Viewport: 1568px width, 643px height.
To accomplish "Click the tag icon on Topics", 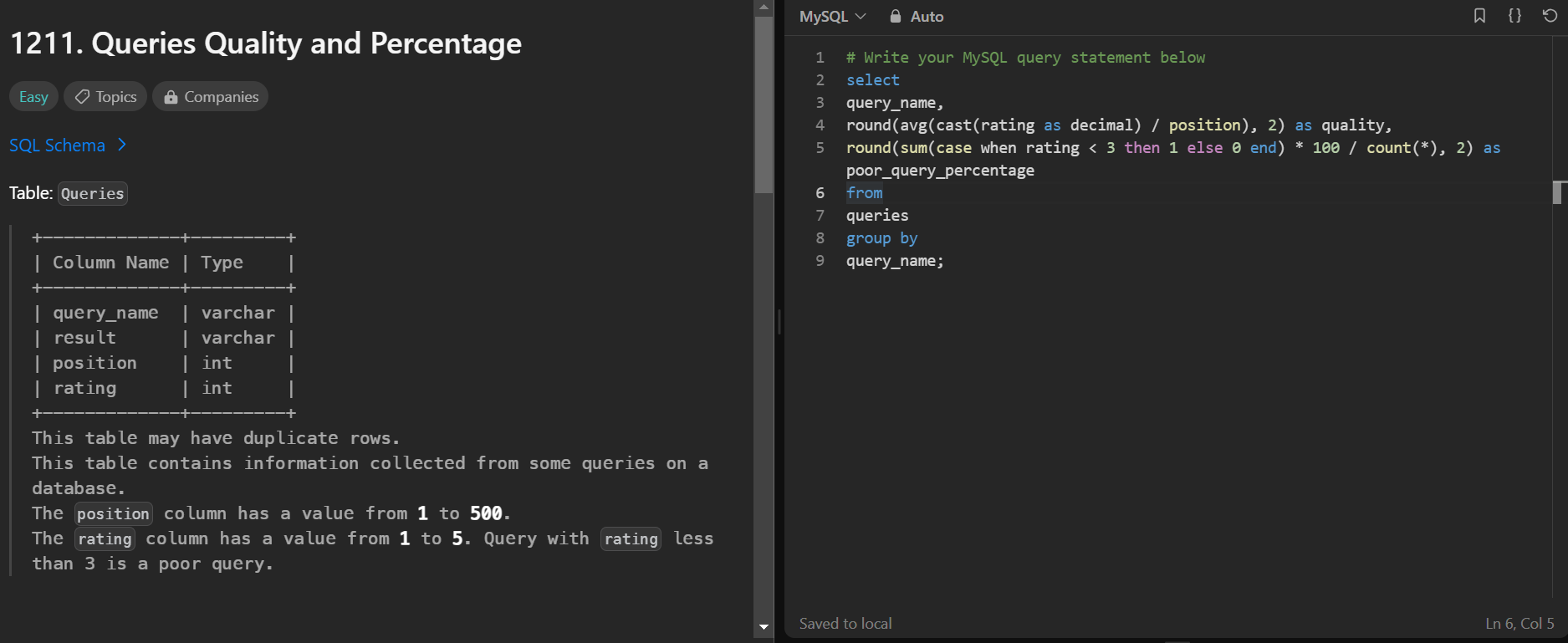I will pos(82,97).
